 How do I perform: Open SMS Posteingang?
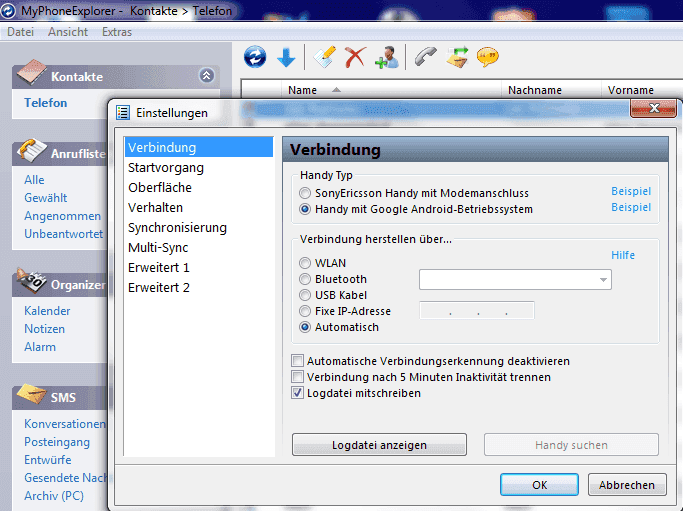pos(57,442)
